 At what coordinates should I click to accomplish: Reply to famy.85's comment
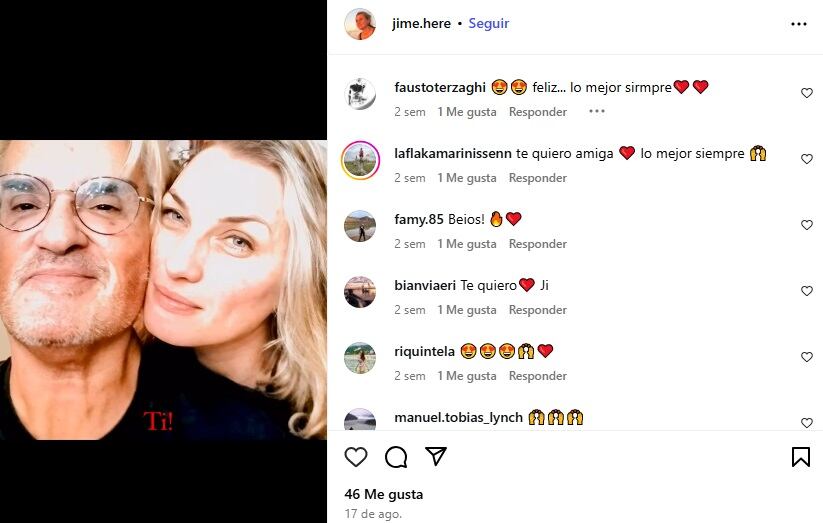(537, 244)
